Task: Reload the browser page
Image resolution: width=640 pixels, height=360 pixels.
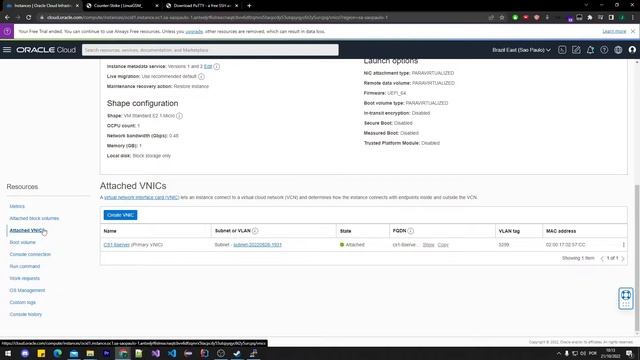Action: click(x=29, y=18)
